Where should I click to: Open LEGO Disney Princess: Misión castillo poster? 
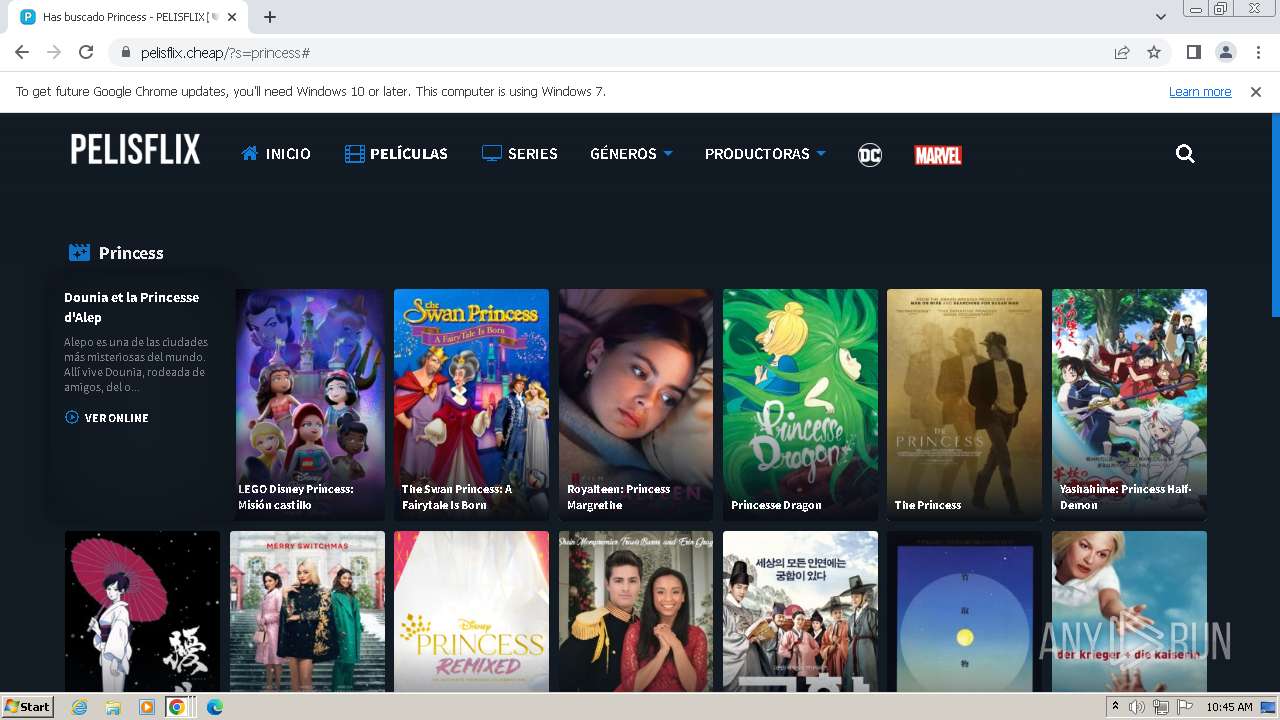[x=310, y=404]
